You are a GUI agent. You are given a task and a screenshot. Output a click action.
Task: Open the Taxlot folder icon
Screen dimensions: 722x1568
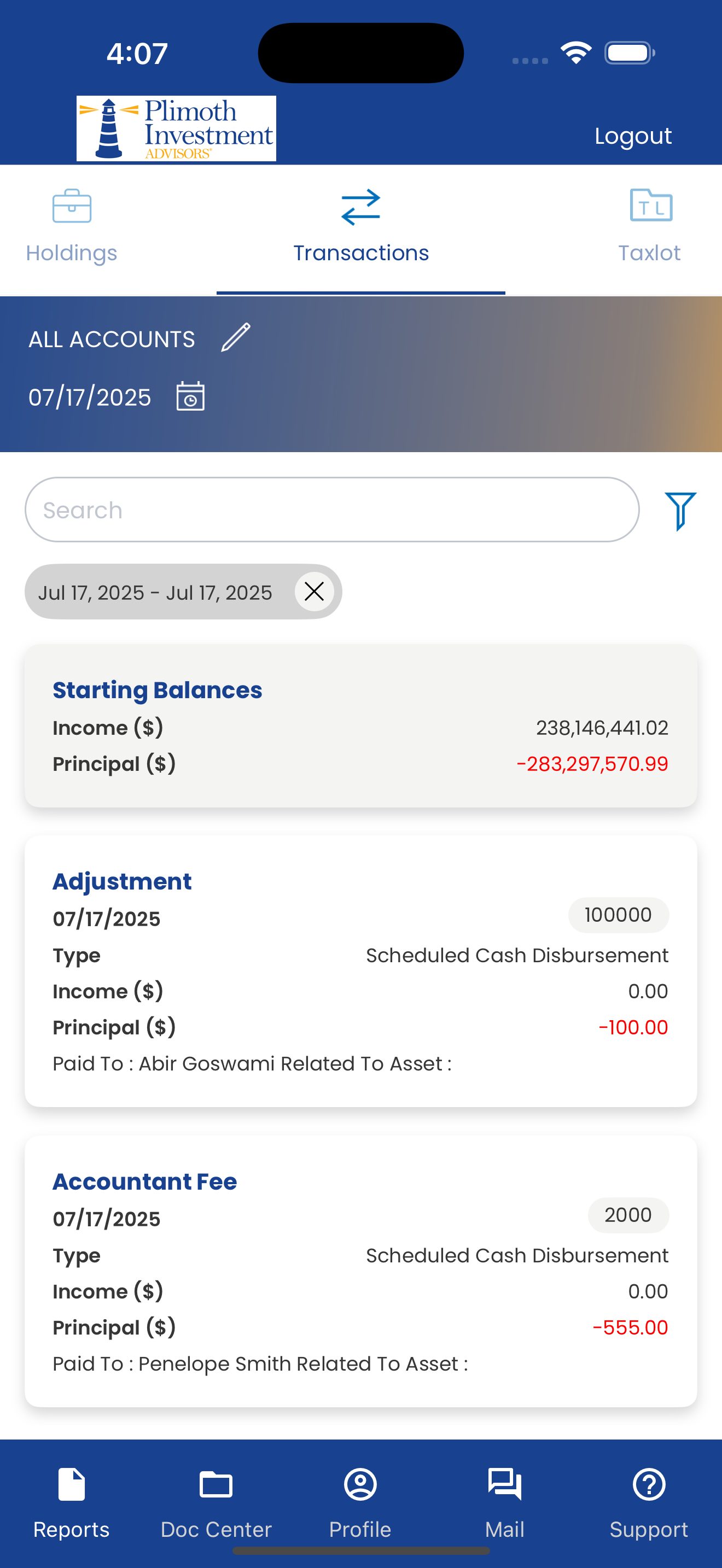pos(651,206)
